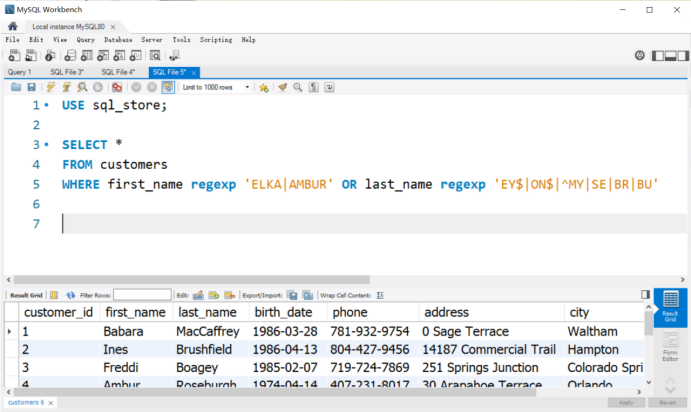The height and width of the screenshot is (412, 691).
Task: Beautify the SQL with the broom icon
Action: (282, 87)
